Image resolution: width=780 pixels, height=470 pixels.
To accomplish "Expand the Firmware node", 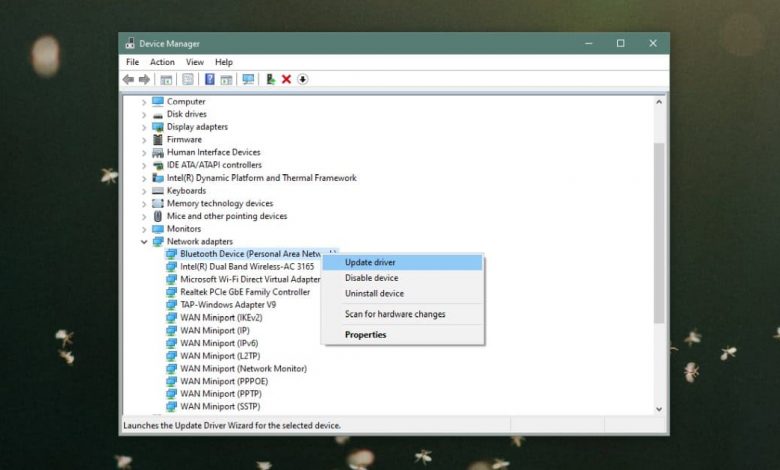I will (144, 140).
